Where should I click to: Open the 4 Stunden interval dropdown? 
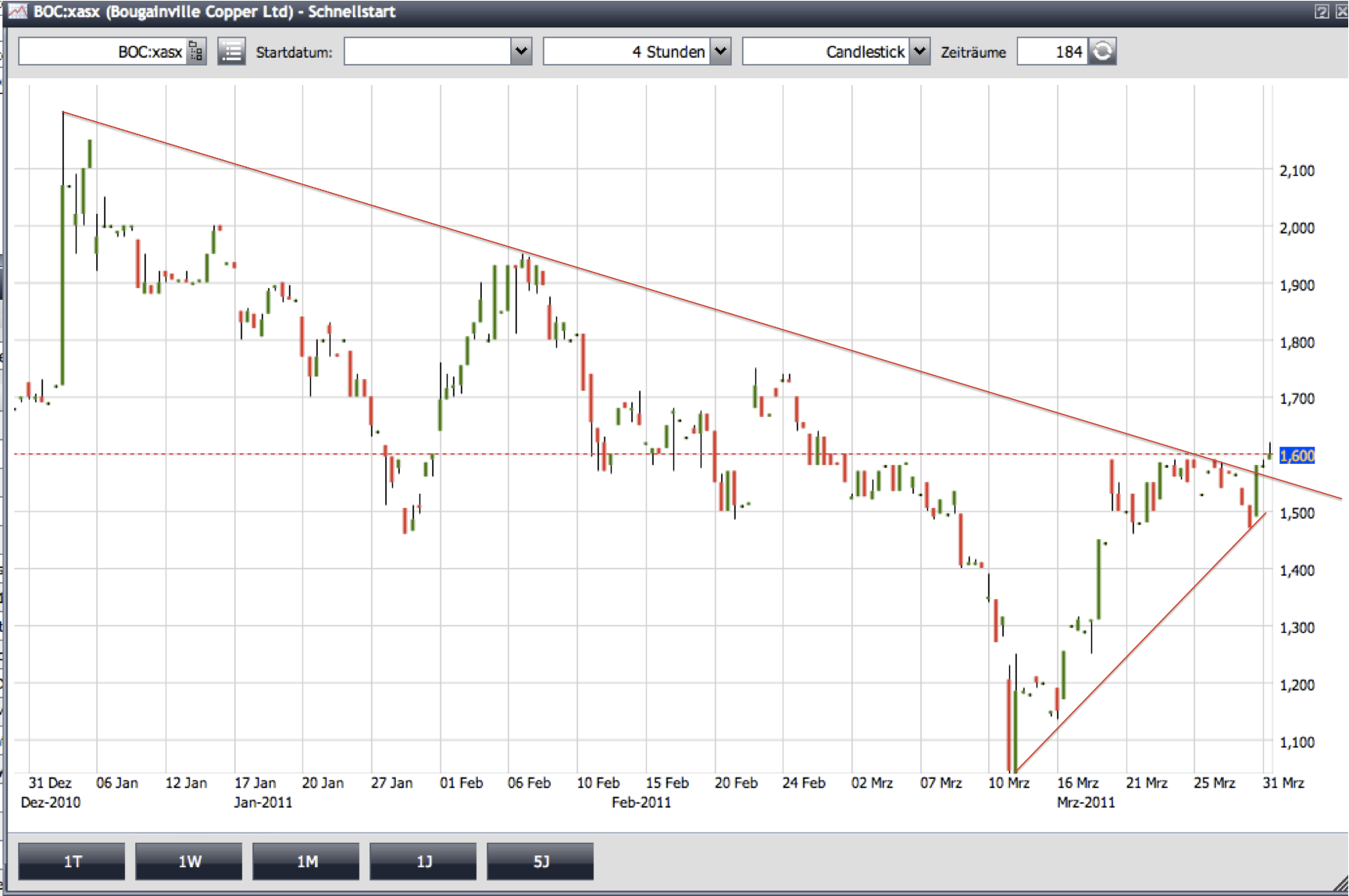pos(720,52)
